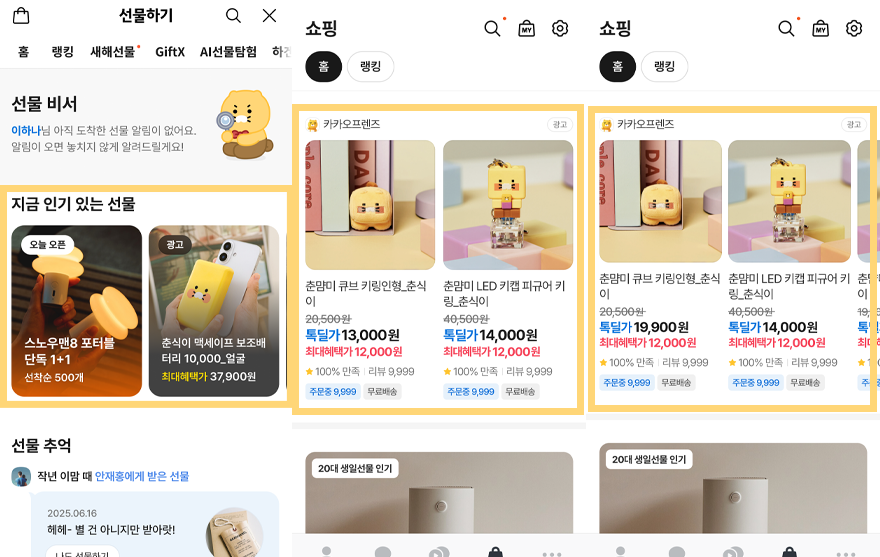Open the gift tag thumbnail in the 선물 추억 card
This screenshot has width=880, height=557.
click(x=235, y=532)
